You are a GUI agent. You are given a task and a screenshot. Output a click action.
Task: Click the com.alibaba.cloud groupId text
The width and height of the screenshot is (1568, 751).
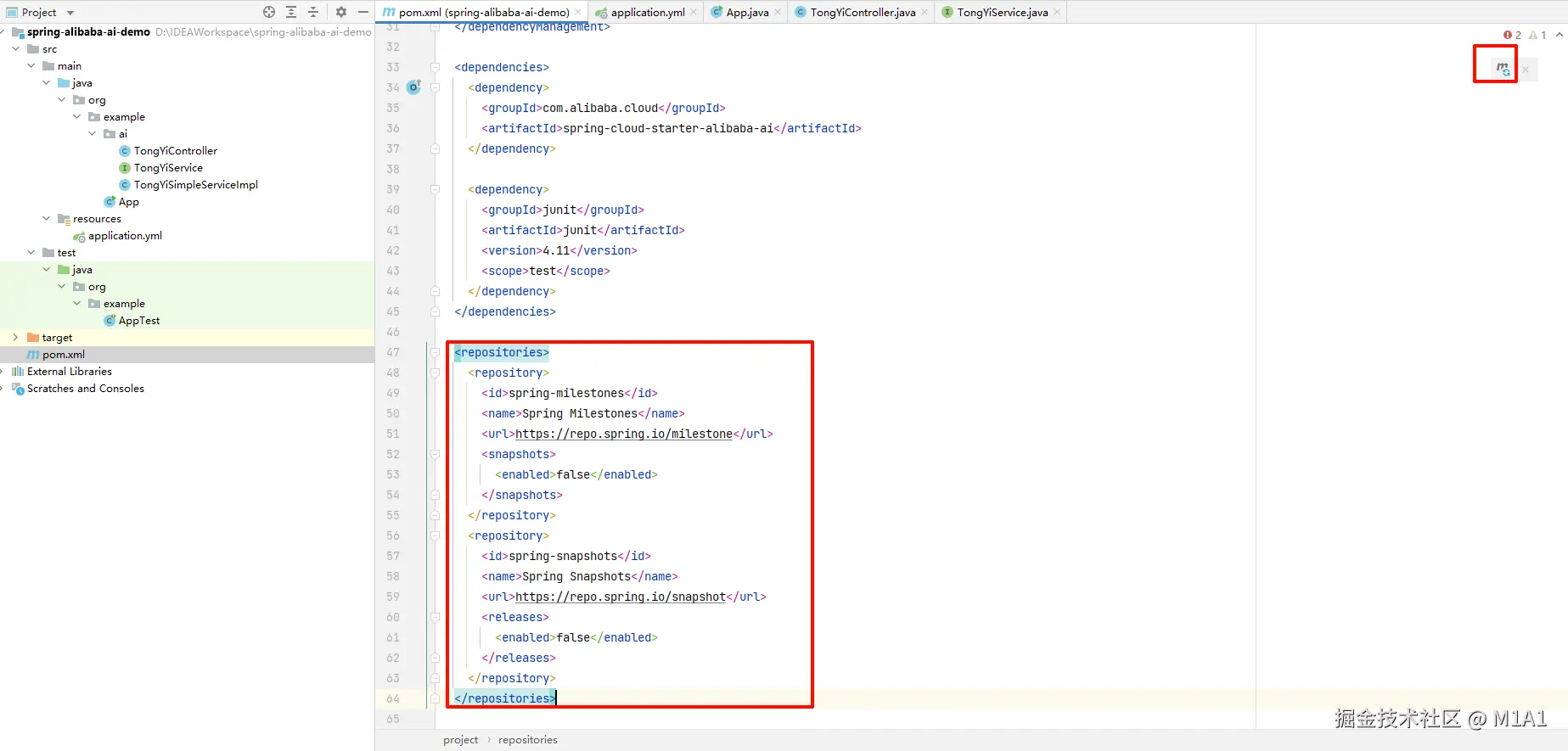(600, 108)
